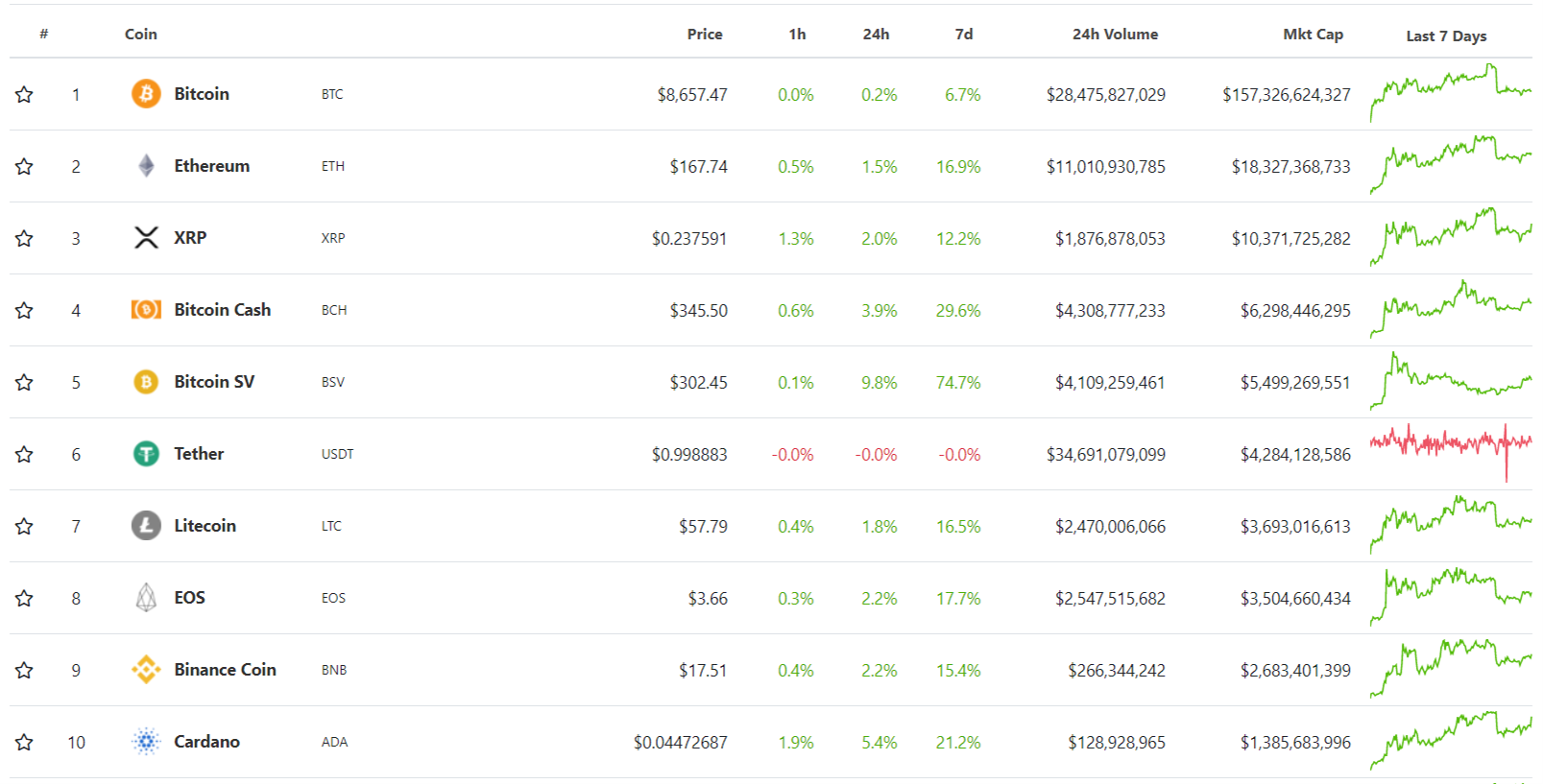Click Binance Coin's market cap $2,683,401,399
1543x784 pixels.
[1295, 671]
